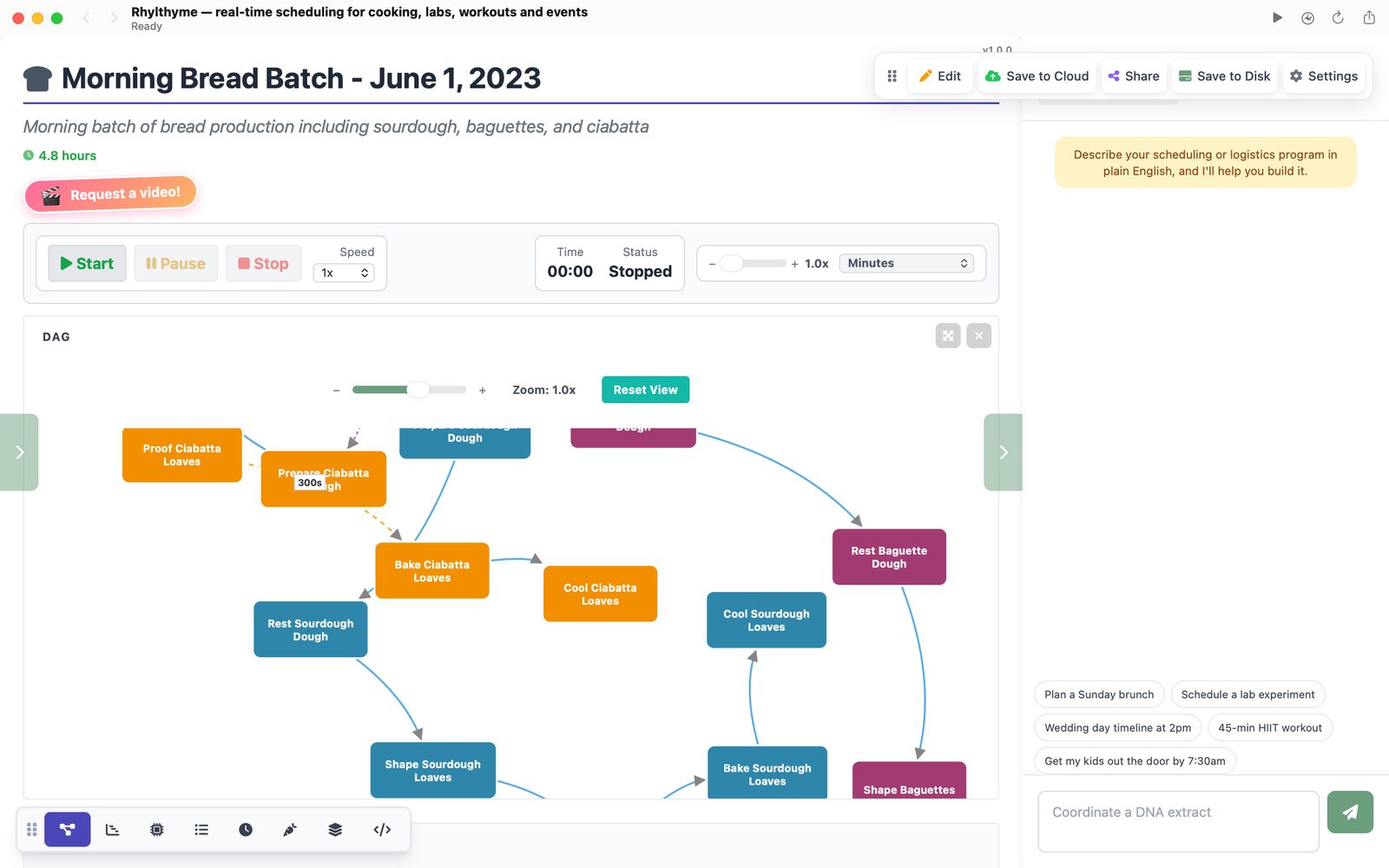Click the download icon in title bar
The image size is (1389, 868).
[1308, 17]
